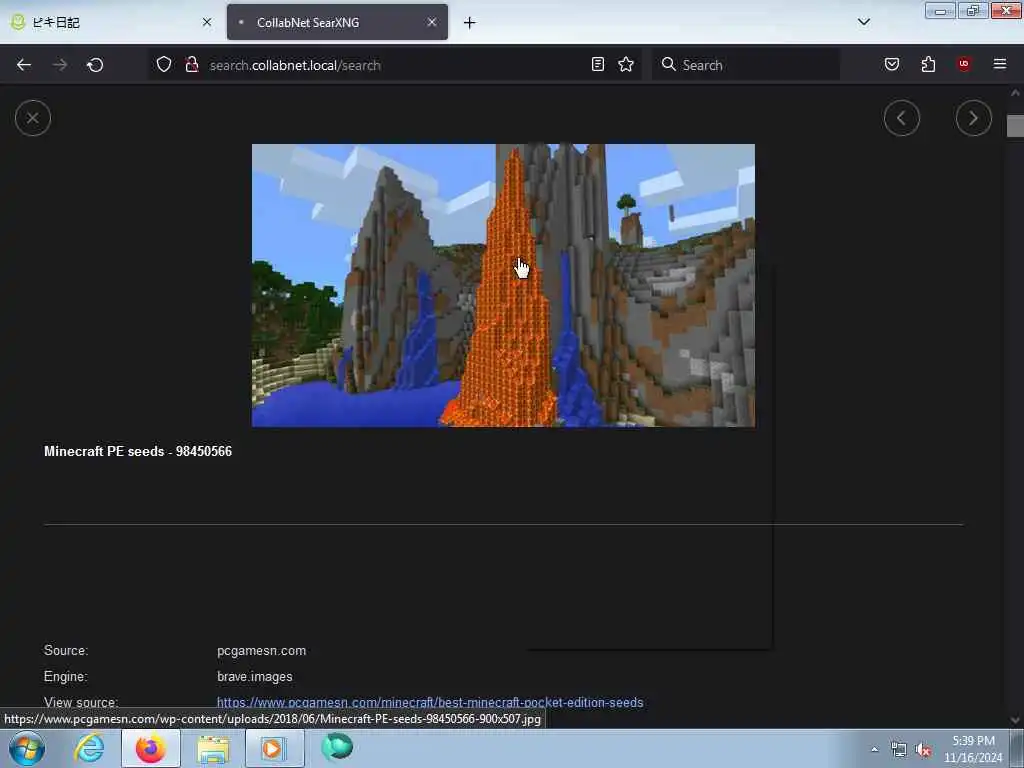The height and width of the screenshot is (768, 1024).
Task: Open Windows Media Player taskbar icon
Action: pyautogui.click(x=274, y=748)
